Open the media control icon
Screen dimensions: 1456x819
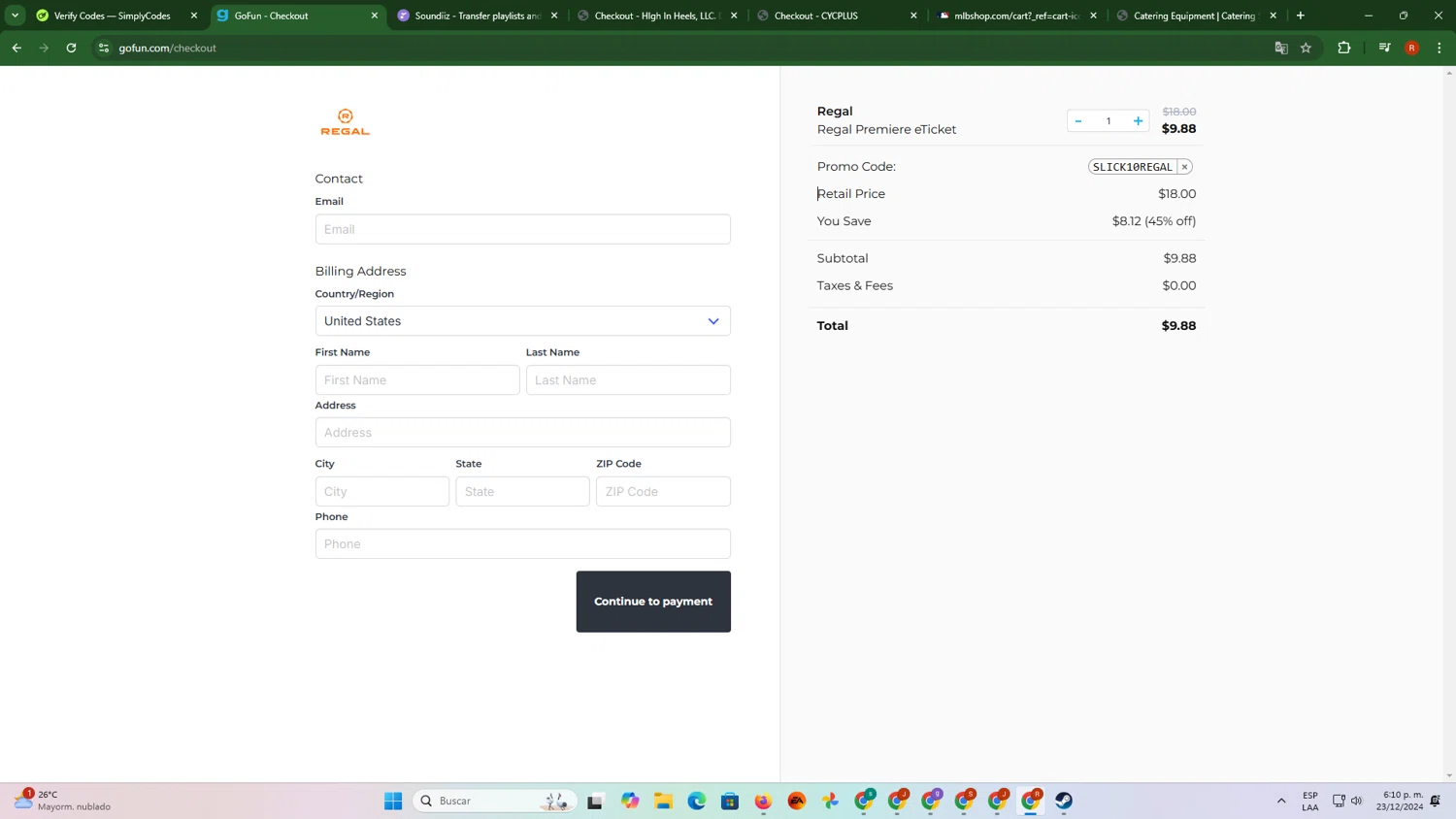pos(1385,48)
